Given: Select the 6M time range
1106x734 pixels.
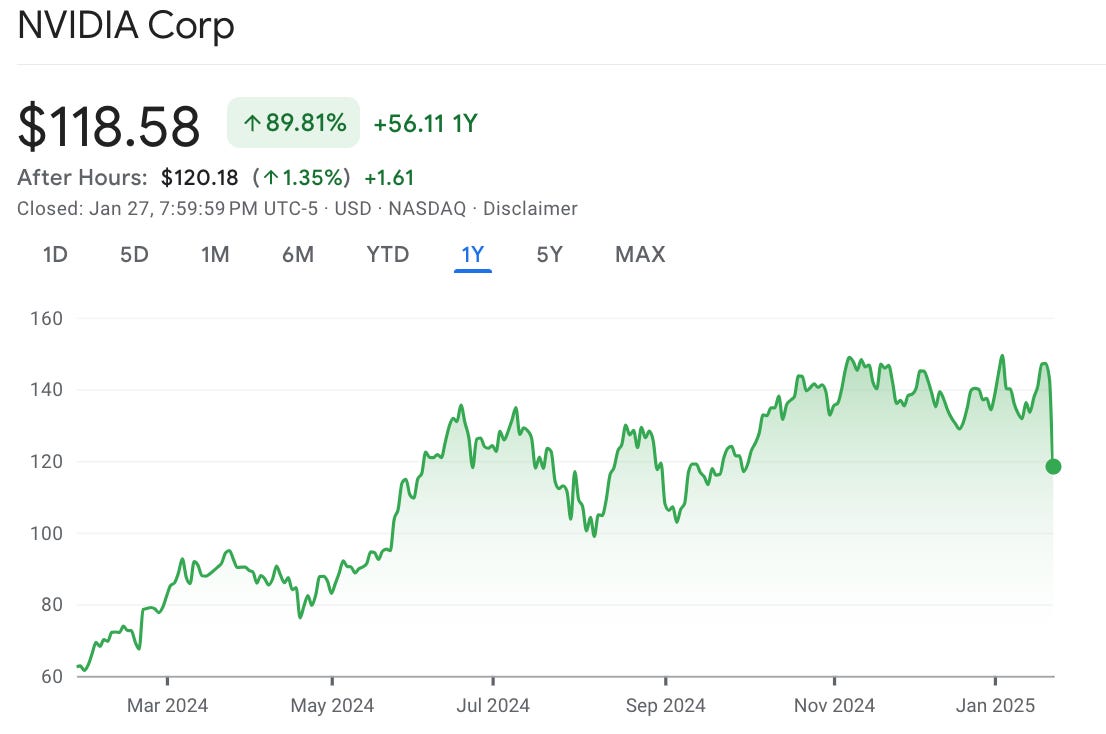Looking at the screenshot, I should (x=298, y=255).
